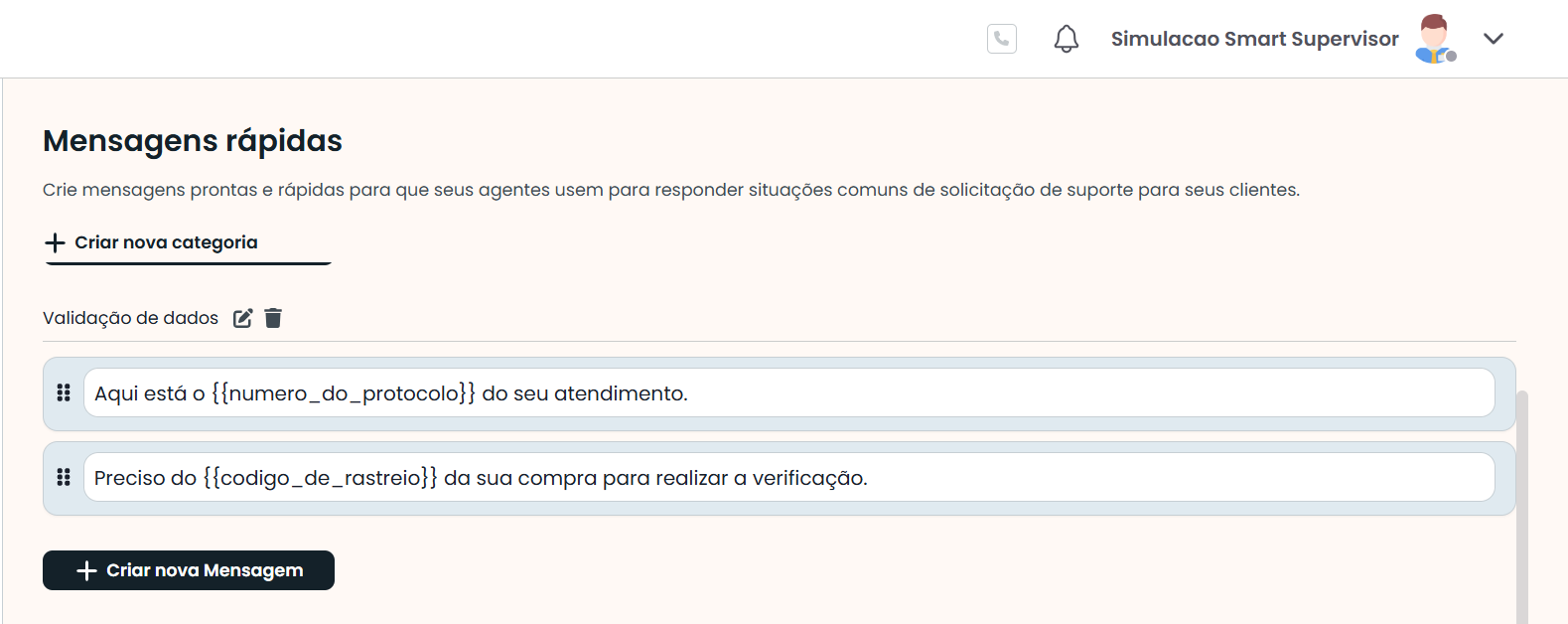
Task: Click the {{numero_do_protocolo}} variable text
Action: [x=344, y=393]
